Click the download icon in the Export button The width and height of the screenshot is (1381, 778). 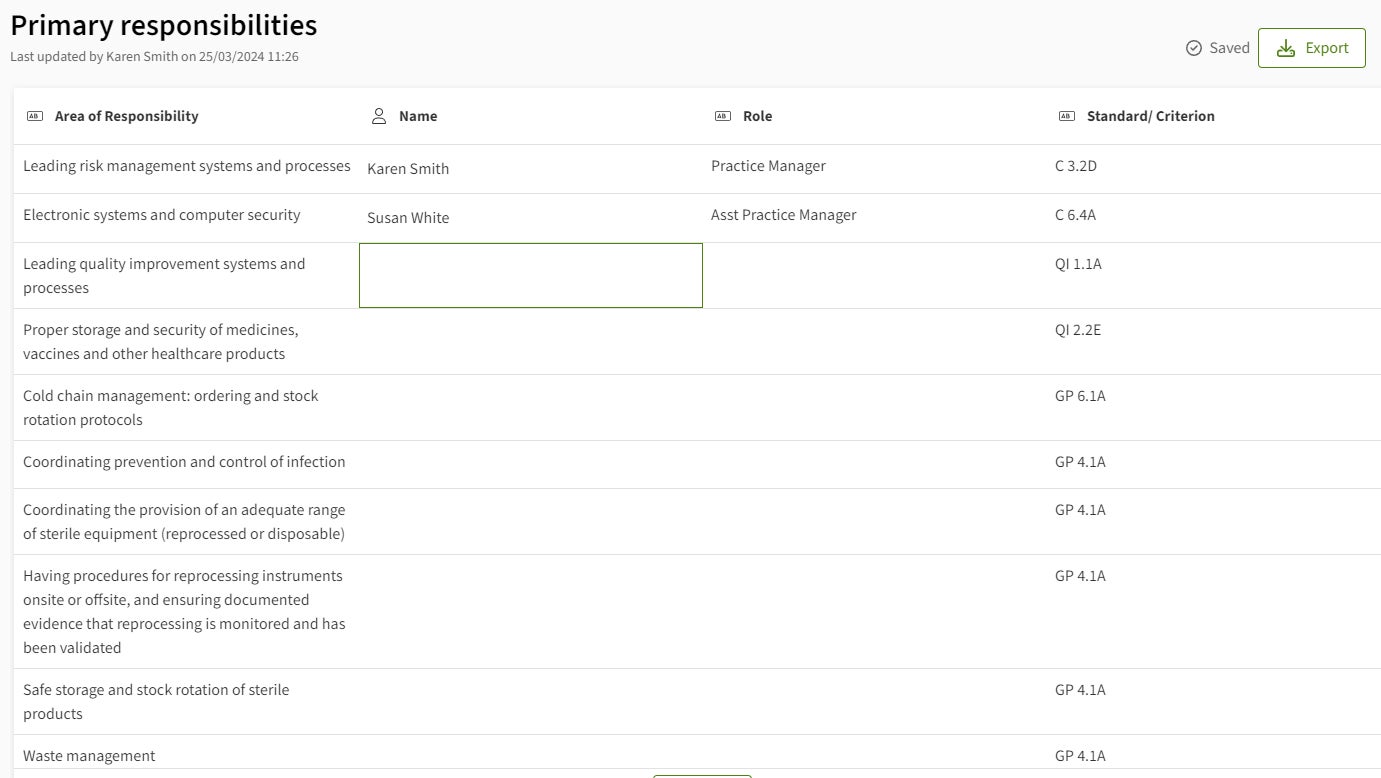point(1286,48)
